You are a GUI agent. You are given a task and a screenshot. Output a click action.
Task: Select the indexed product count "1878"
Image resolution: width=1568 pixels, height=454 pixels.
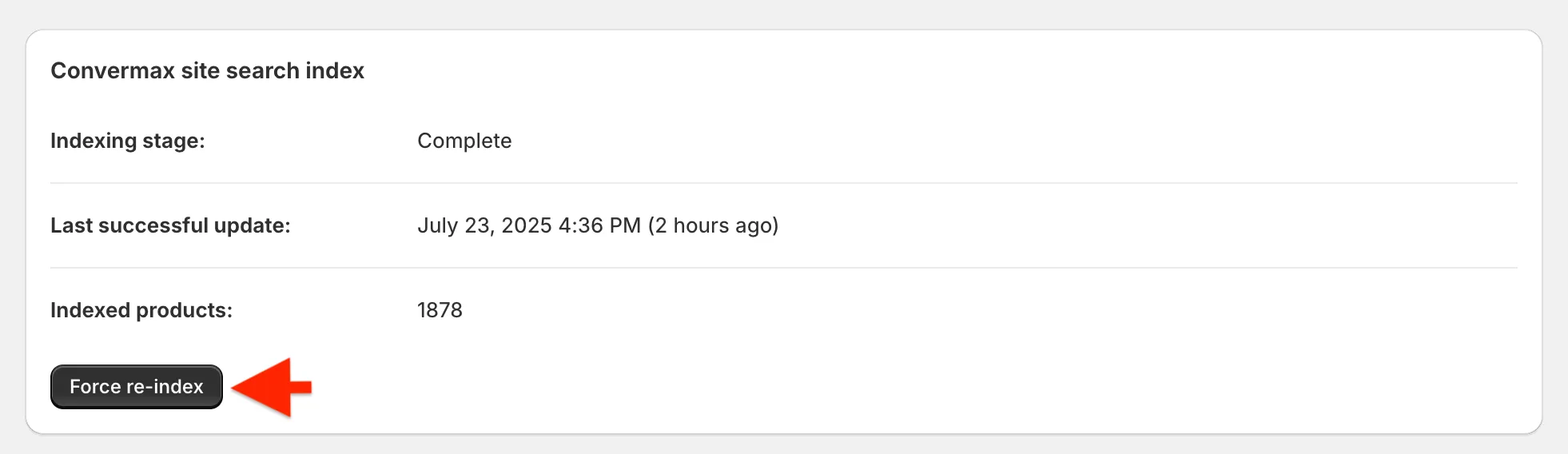coord(440,310)
